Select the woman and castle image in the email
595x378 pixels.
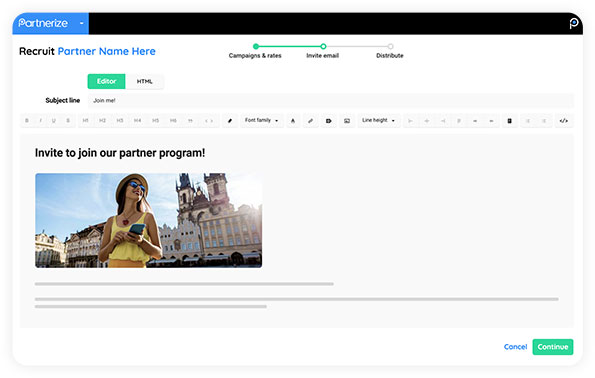(149, 220)
